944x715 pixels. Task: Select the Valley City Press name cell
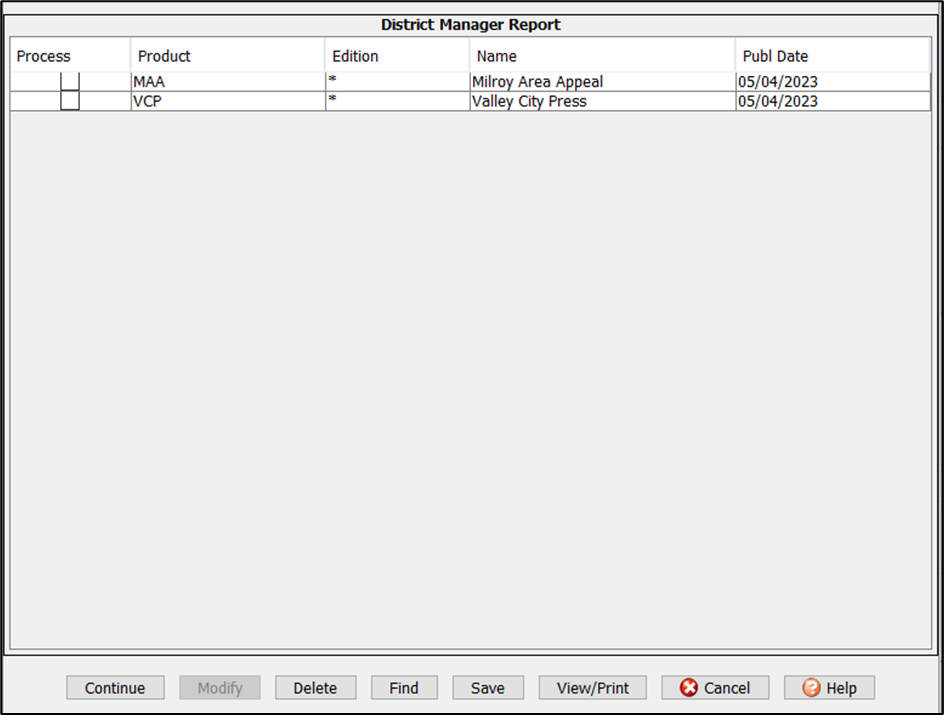coord(530,101)
